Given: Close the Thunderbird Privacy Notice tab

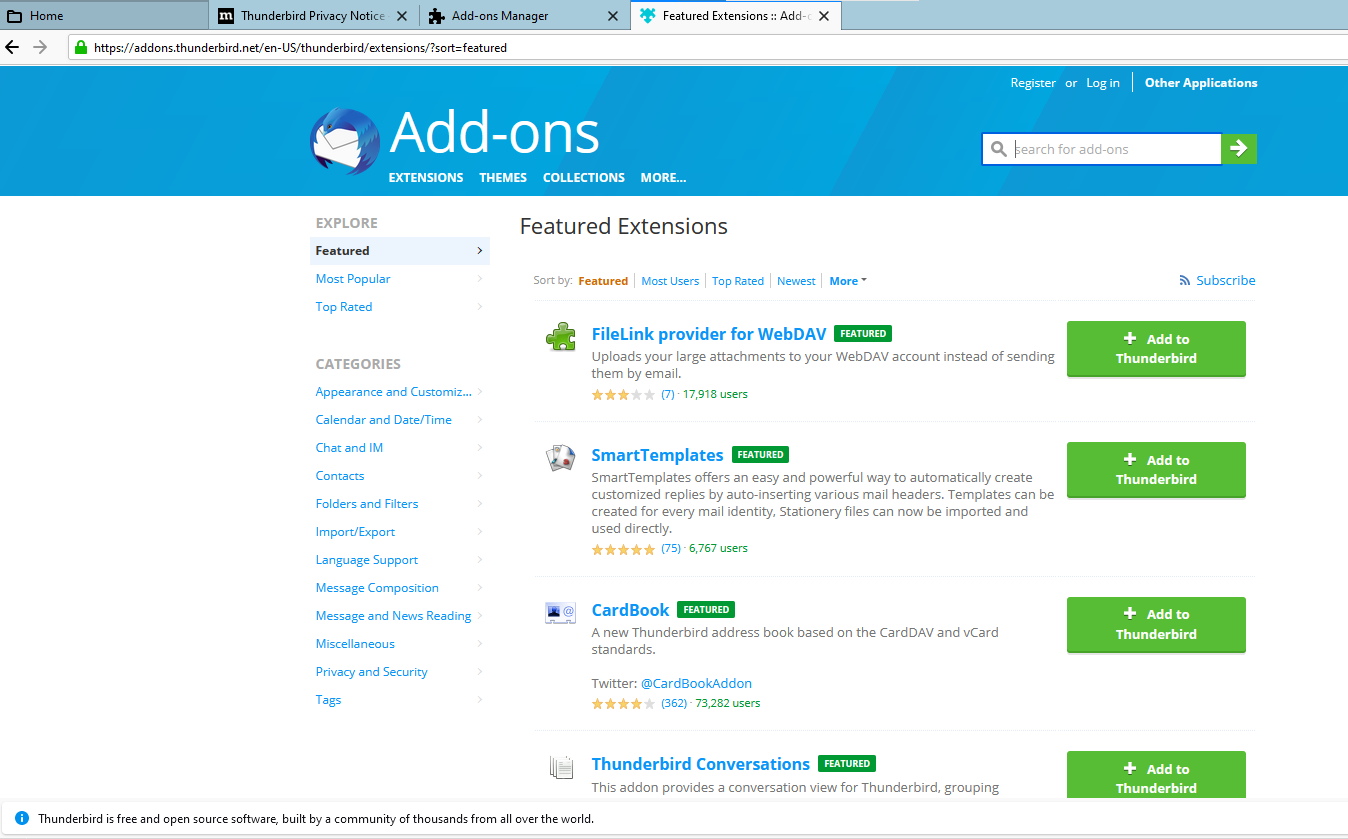Looking at the screenshot, I should point(402,16).
